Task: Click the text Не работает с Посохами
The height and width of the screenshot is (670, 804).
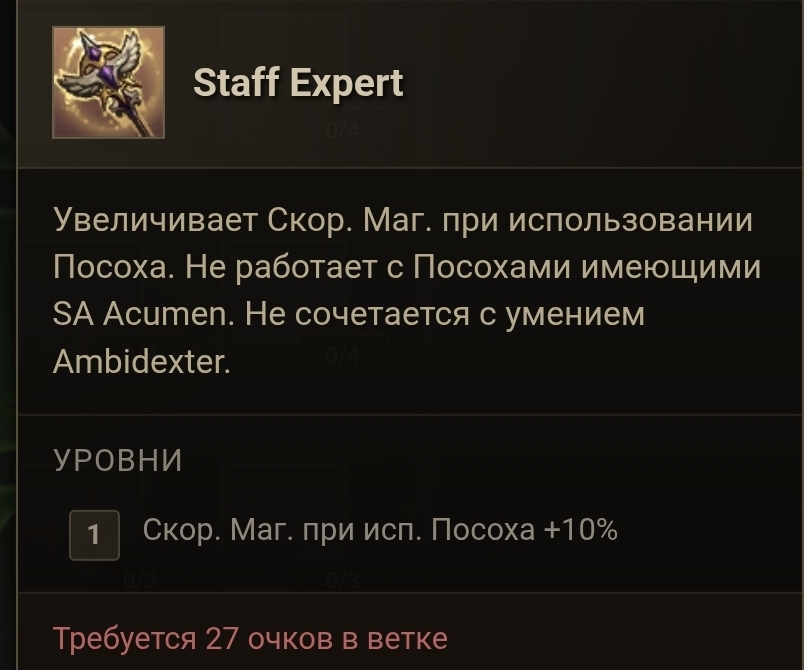Action: pos(378,267)
